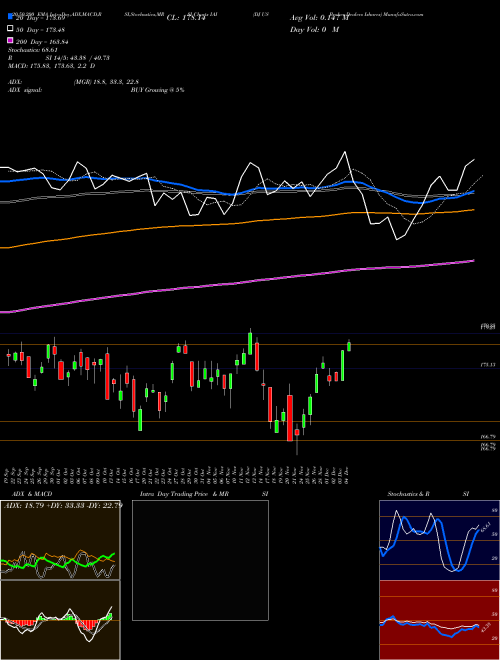Click the orange moving average line end
500x660 pixels.
pos(473,210)
